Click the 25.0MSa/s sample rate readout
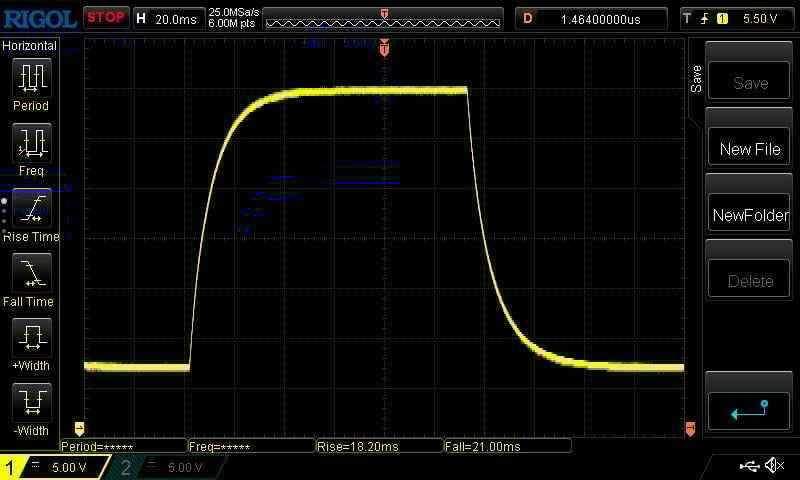800x480 pixels. point(234,12)
